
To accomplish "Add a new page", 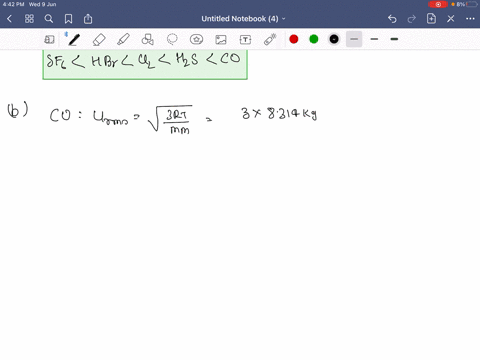I will [x=431, y=19].
